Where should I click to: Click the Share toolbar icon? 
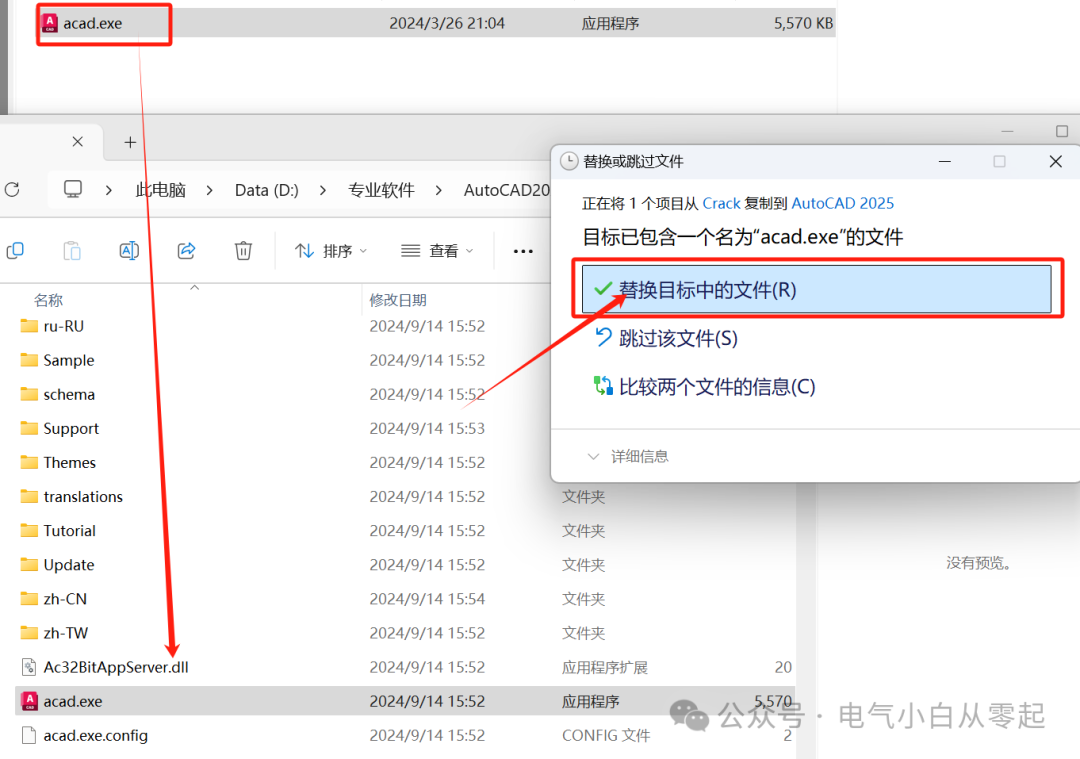pos(187,251)
